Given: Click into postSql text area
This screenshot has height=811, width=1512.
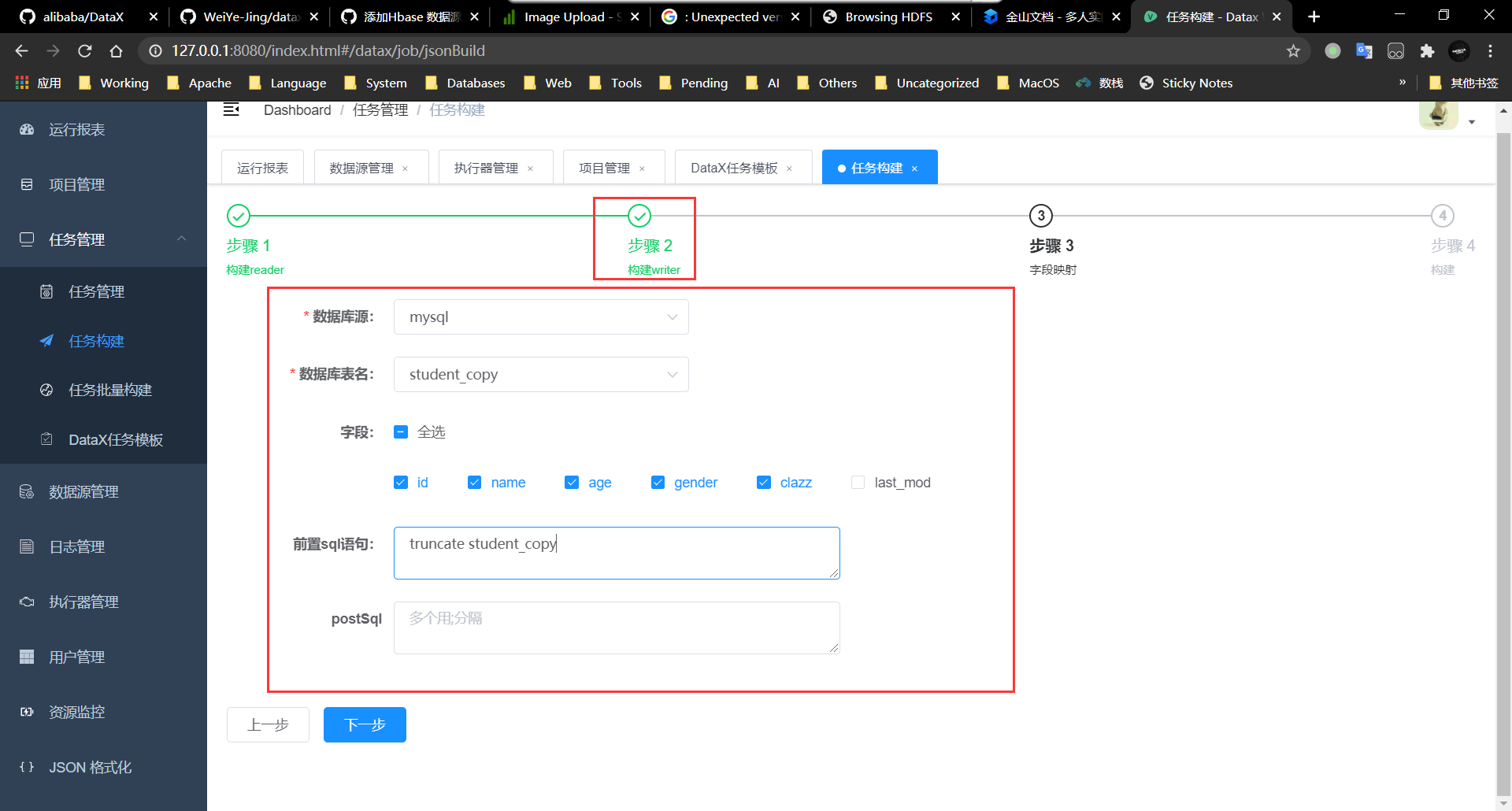Looking at the screenshot, I should coord(617,628).
